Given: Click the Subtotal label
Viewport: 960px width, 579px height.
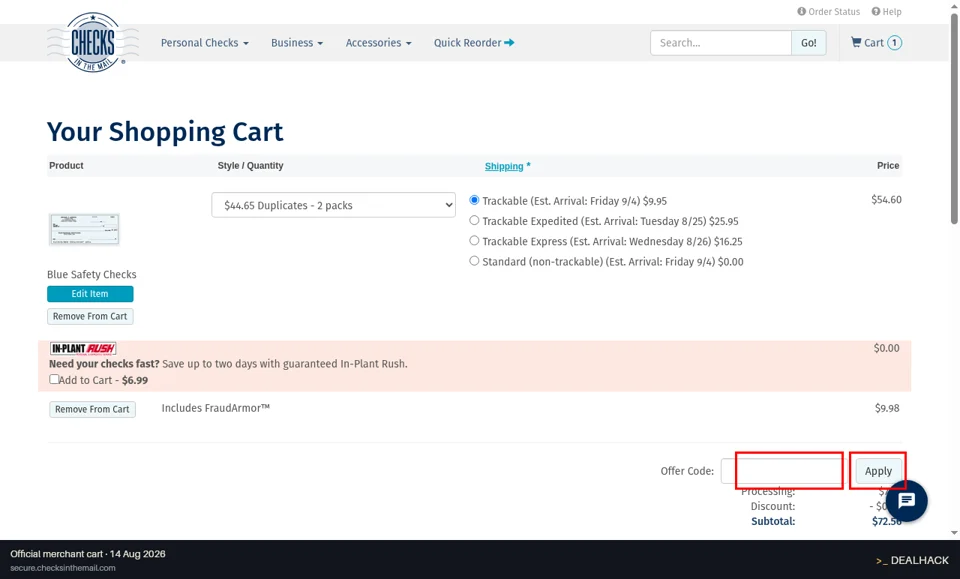Looking at the screenshot, I should [x=773, y=521].
